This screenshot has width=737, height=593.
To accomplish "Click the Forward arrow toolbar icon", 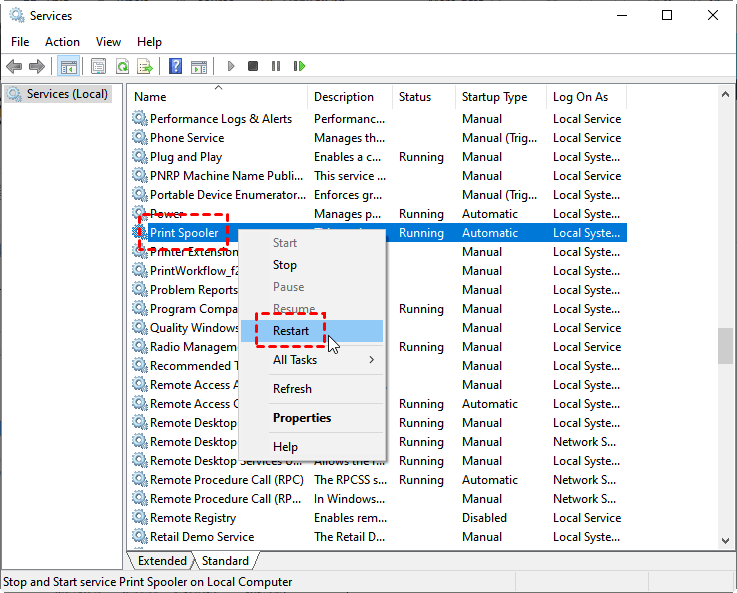I will (x=37, y=66).
